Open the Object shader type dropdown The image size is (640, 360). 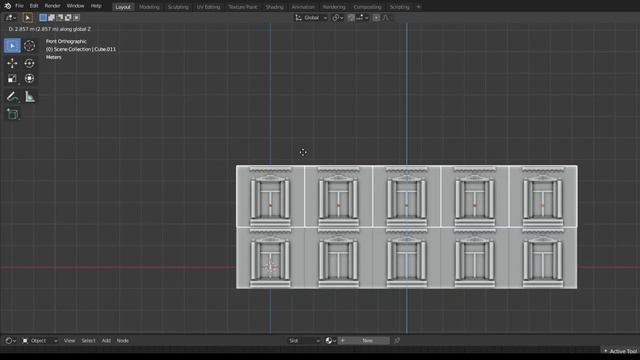(40, 340)
